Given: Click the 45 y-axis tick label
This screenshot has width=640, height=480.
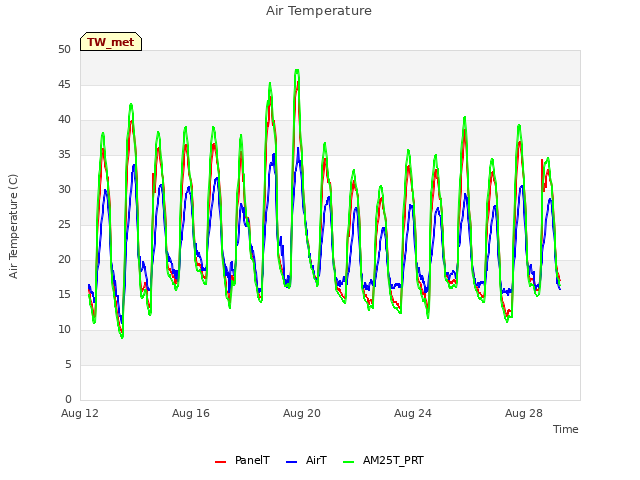Looking at the screenshot, I should click(64, 85).
